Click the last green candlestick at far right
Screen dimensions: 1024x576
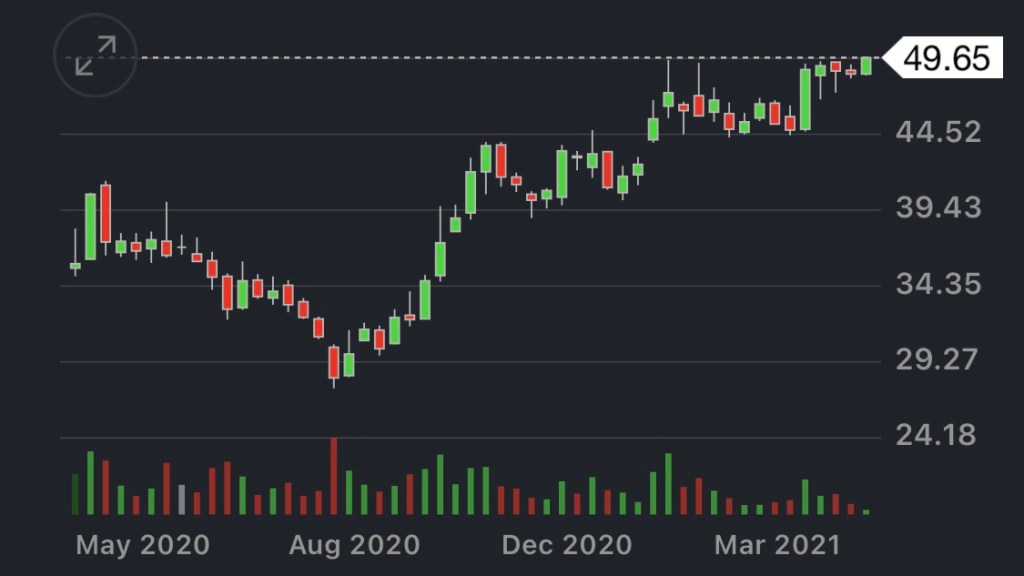coord(866,66)
